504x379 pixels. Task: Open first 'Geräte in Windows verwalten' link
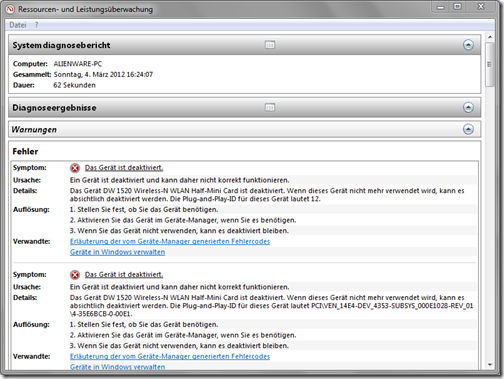(117, 252)
